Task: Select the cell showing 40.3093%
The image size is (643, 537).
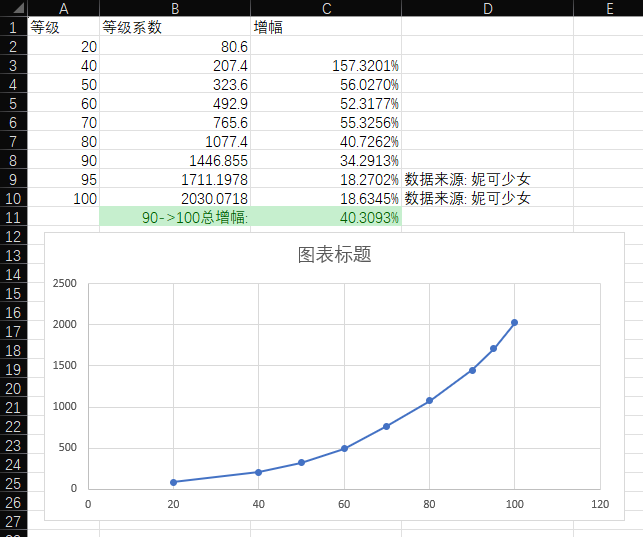Action: point(326,217)
